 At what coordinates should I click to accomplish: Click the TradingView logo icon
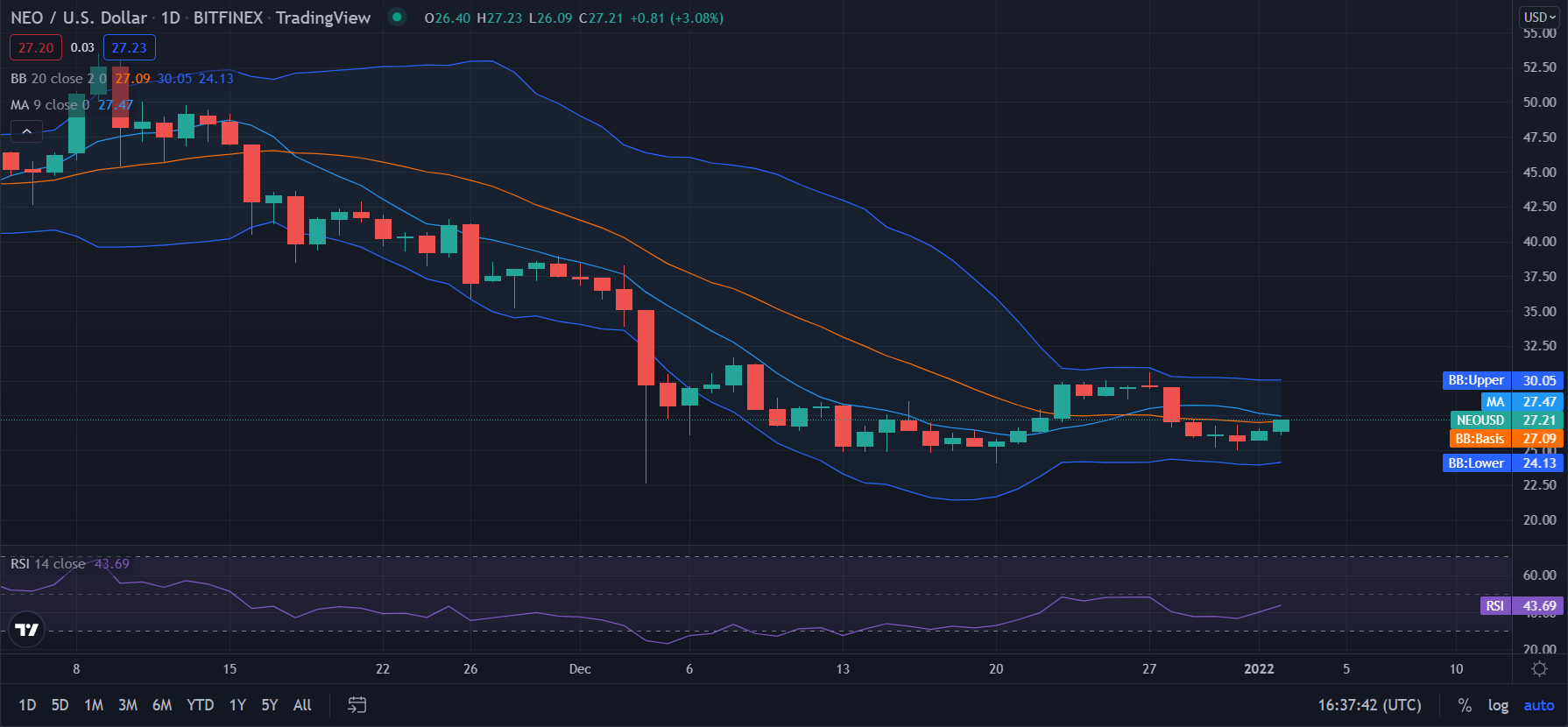(x=26, y=629)
